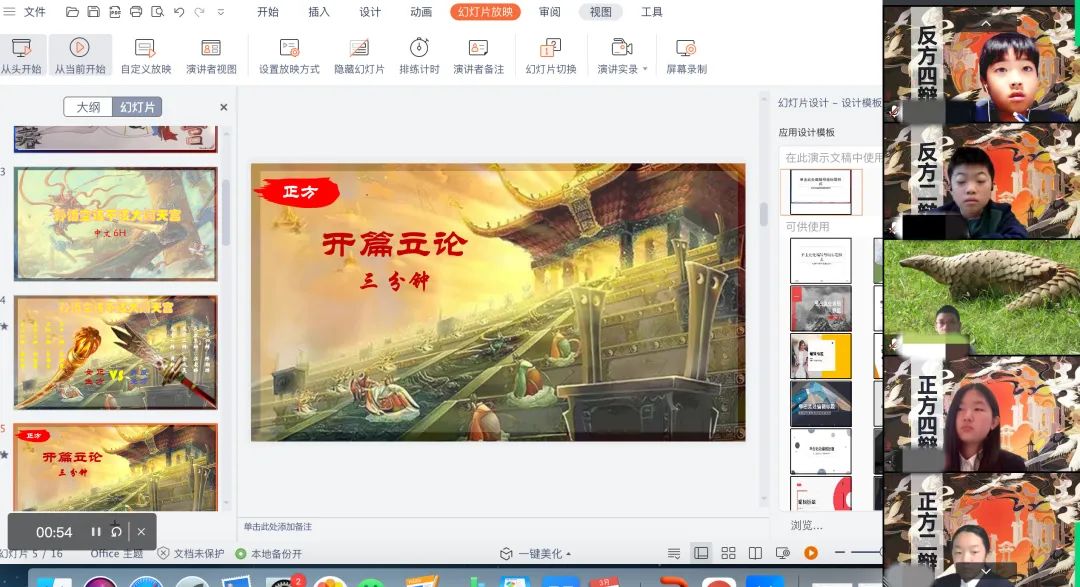Switch to the 审阅 tab
The height and width of the screenshot is (587, 1080).
(550, 12)
